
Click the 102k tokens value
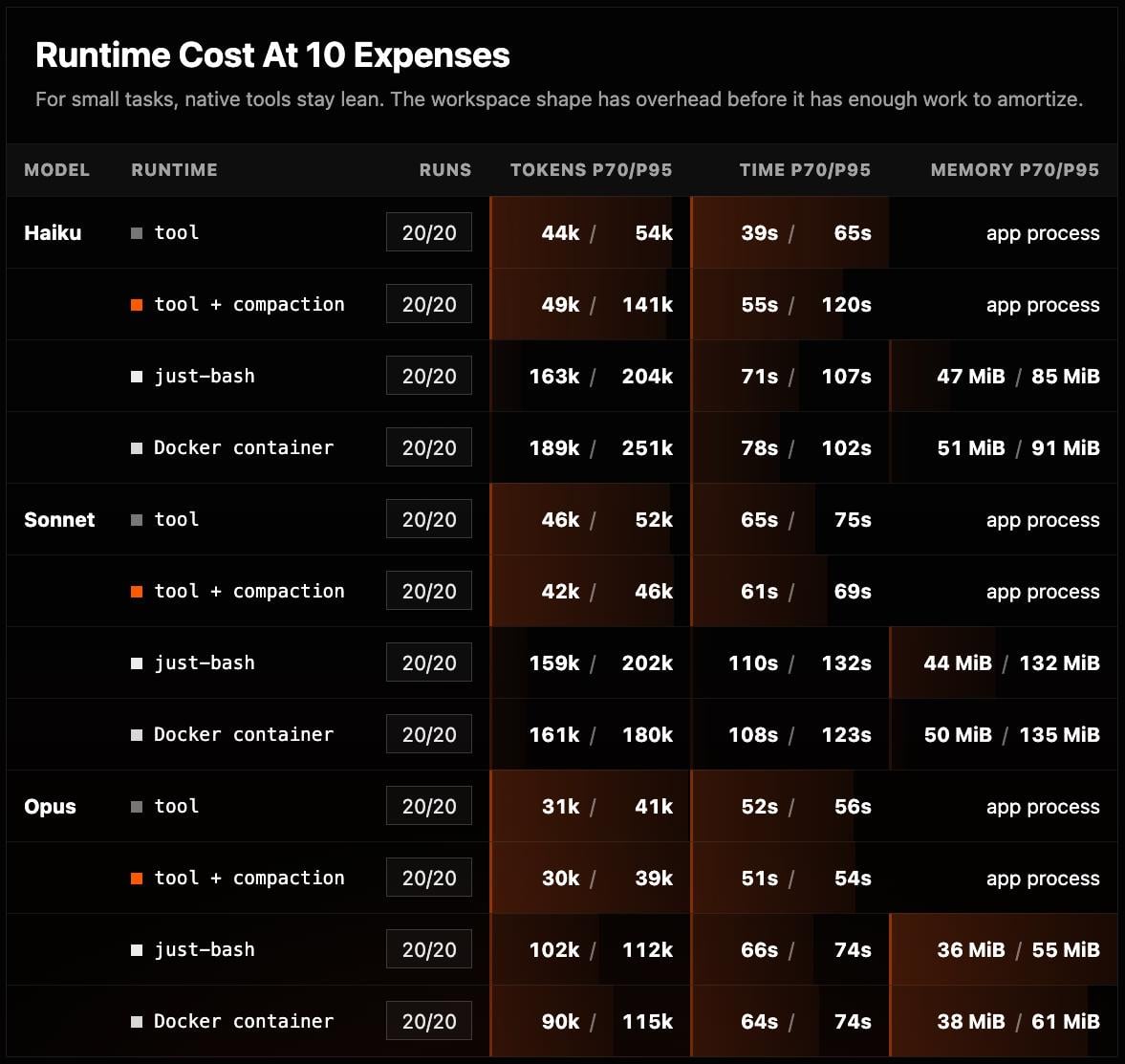point(553,950)
